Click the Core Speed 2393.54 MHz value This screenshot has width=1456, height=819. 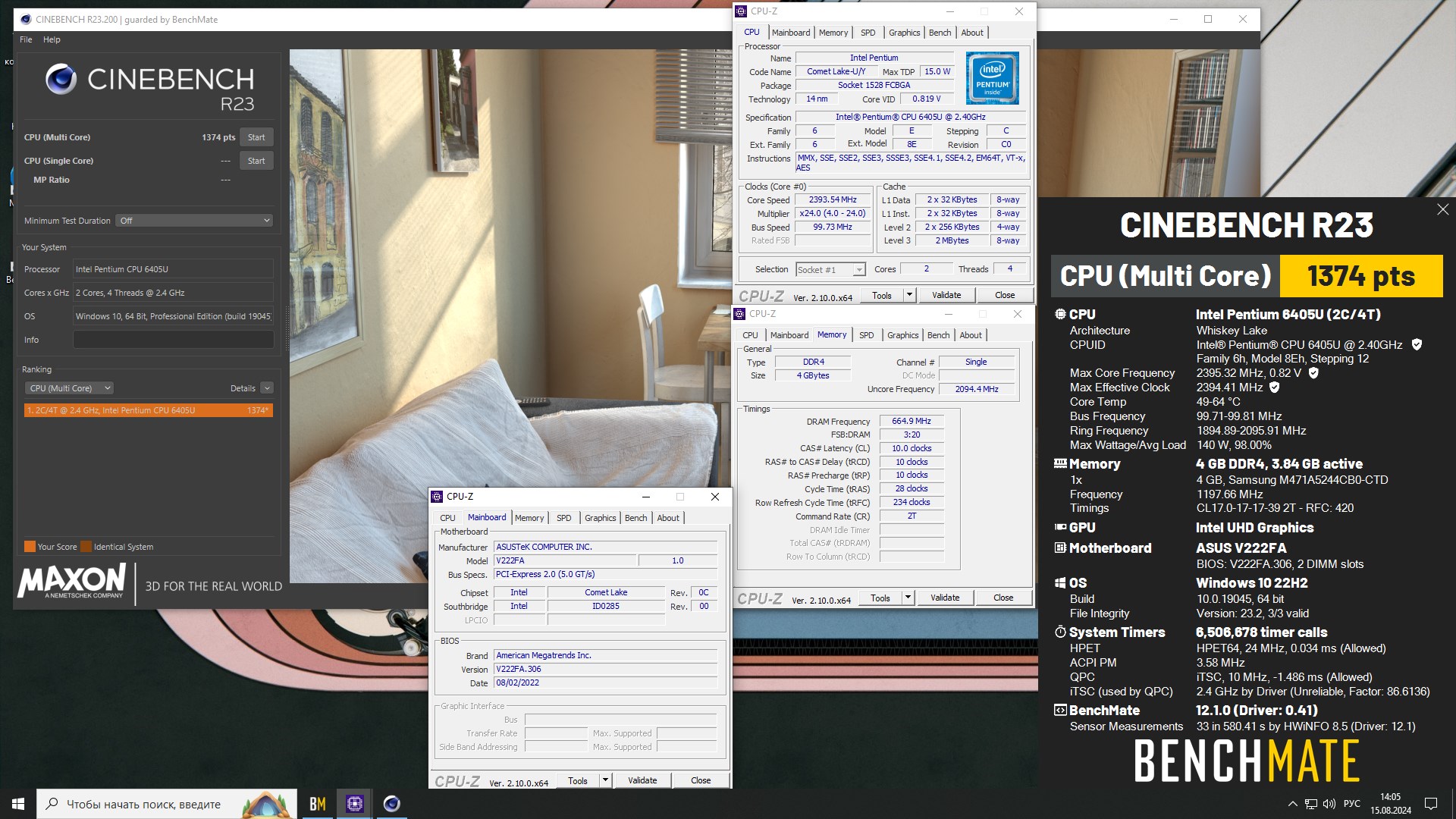(832, 200)
